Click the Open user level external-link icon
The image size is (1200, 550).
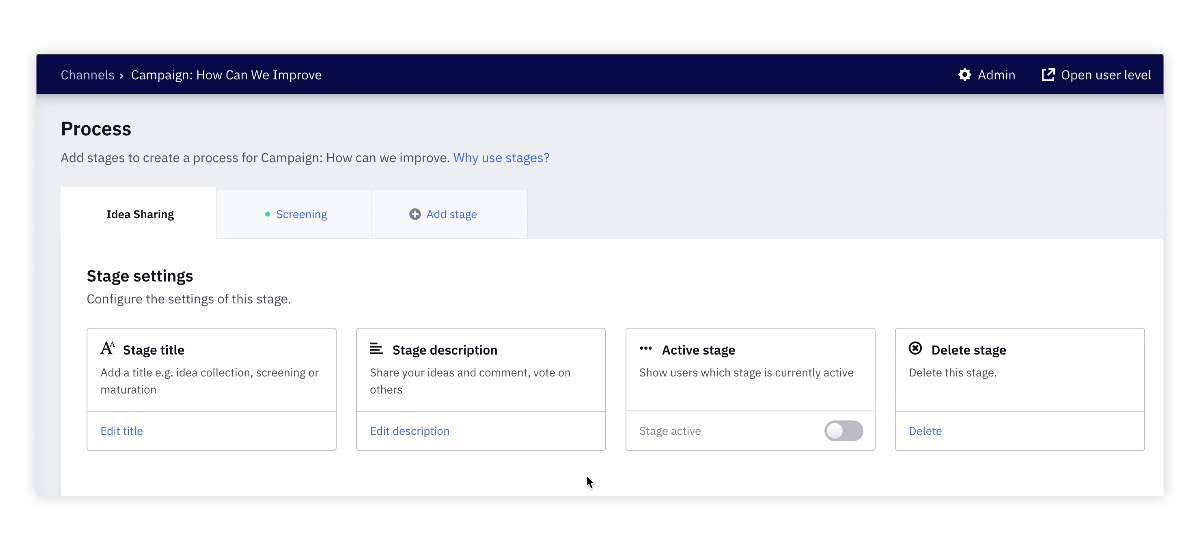pos(1048,75)
